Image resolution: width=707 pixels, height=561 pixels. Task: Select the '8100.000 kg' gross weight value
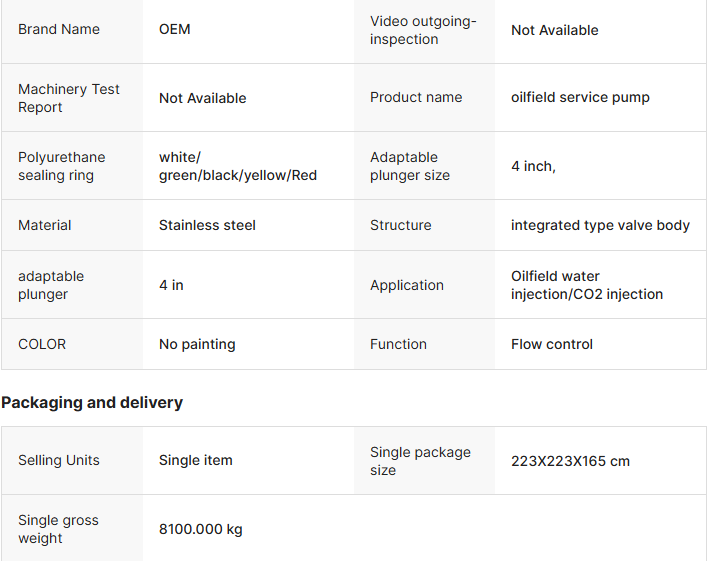pos(200,529)
